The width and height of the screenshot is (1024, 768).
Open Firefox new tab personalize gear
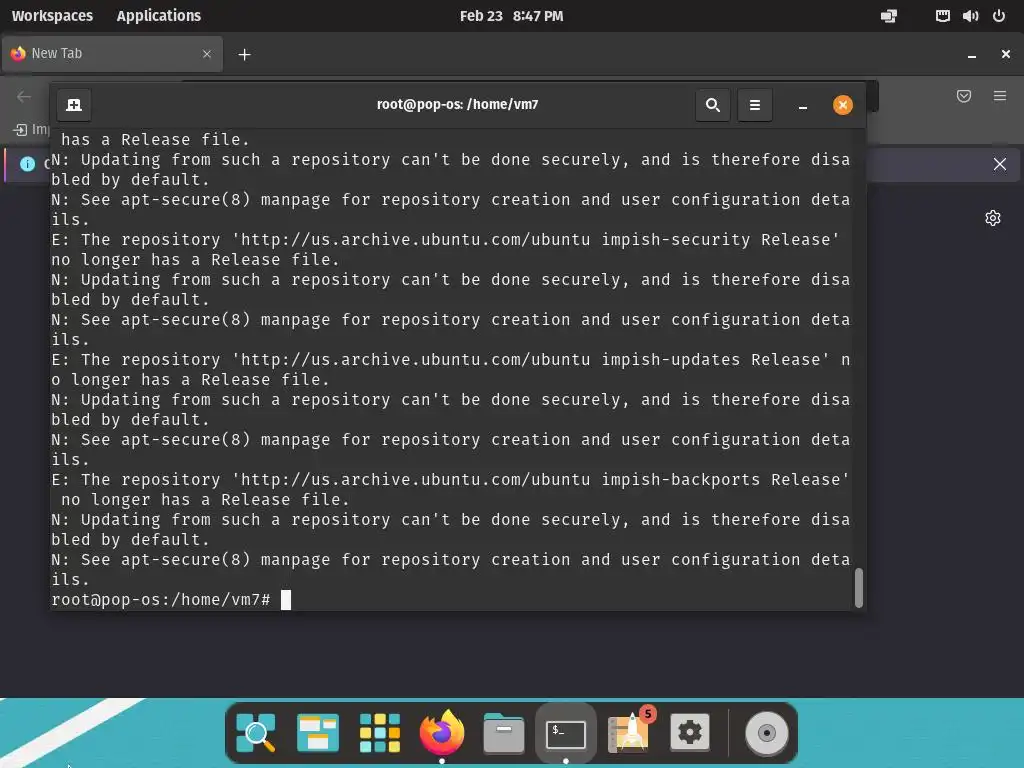pos(993,218)
